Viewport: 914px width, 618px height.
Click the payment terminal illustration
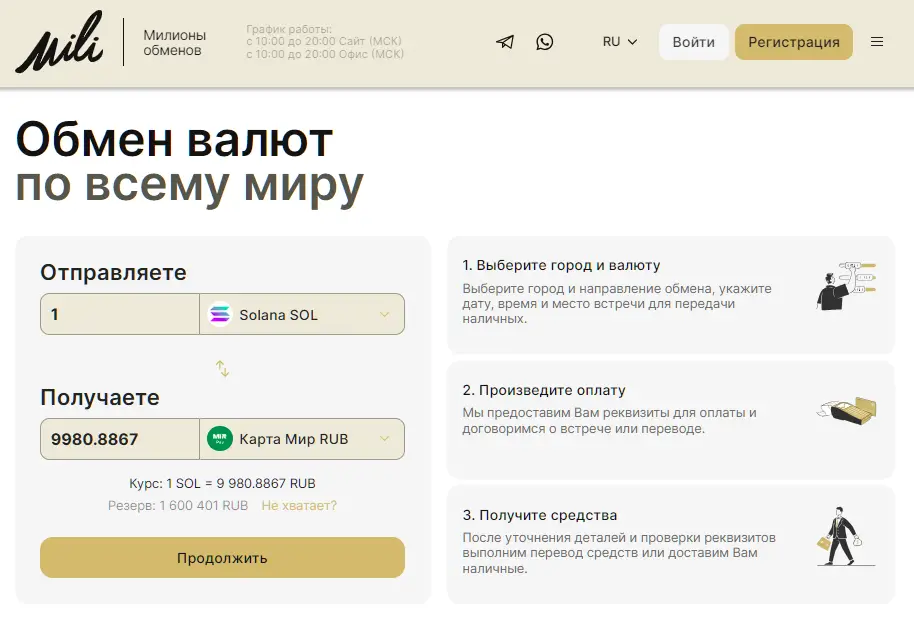tap(847, 410)
